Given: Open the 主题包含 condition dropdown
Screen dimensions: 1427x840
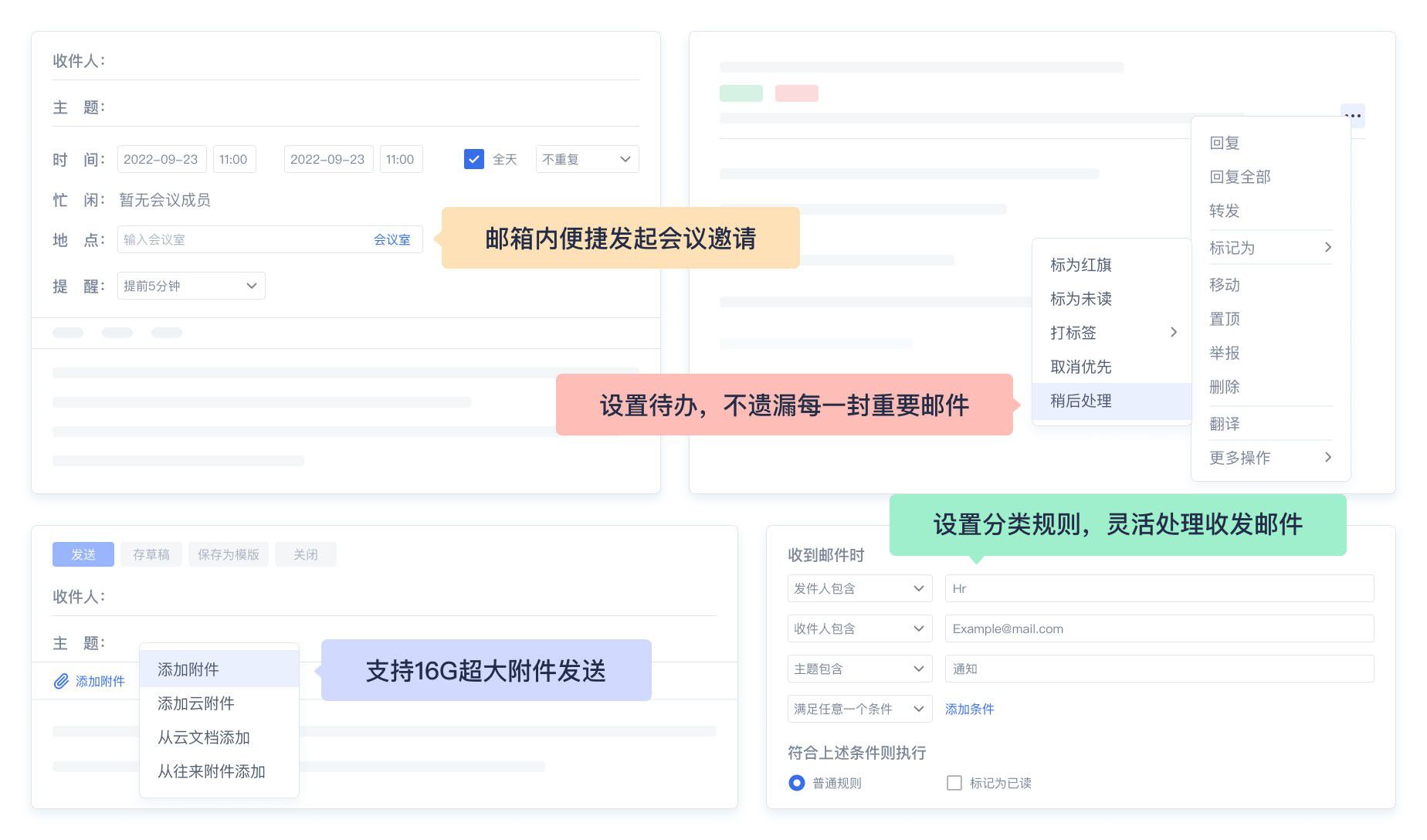Looking at the screenshot, I should [859, 669].
